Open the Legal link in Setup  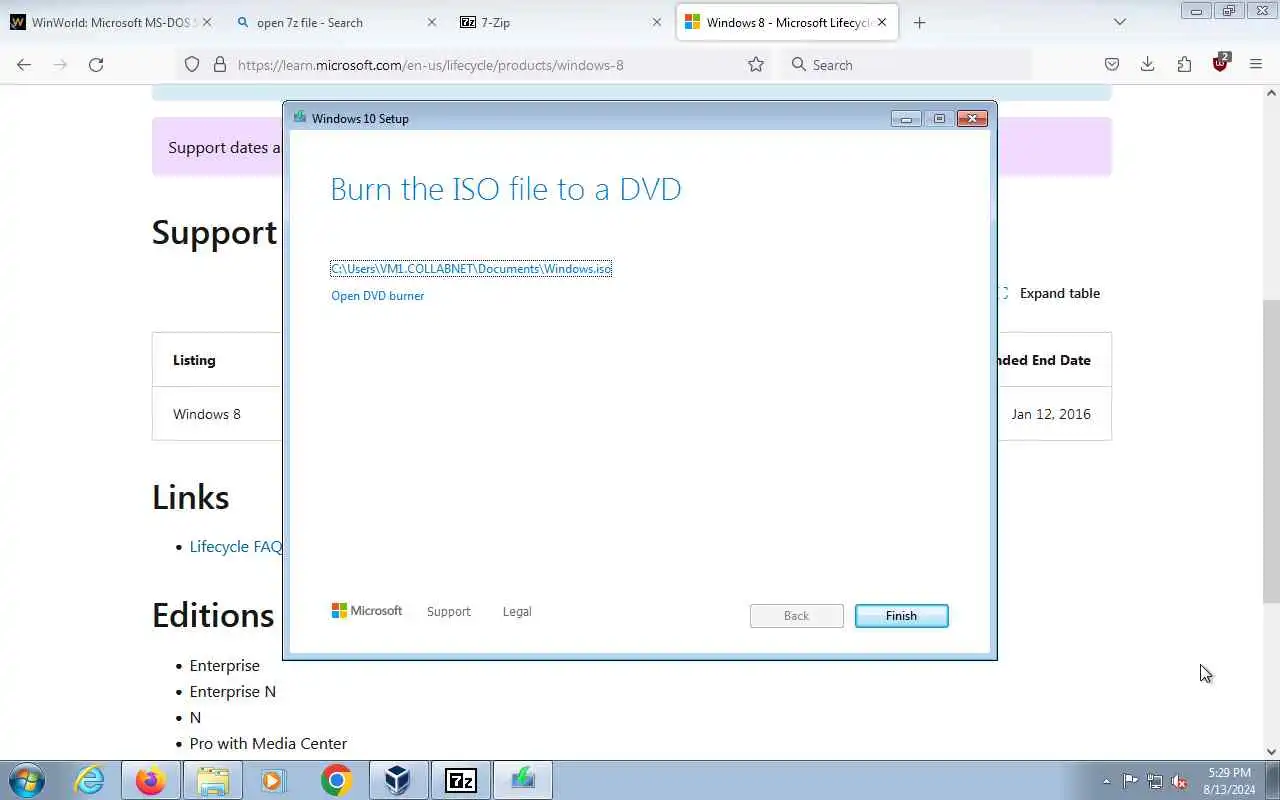[517, 611]
